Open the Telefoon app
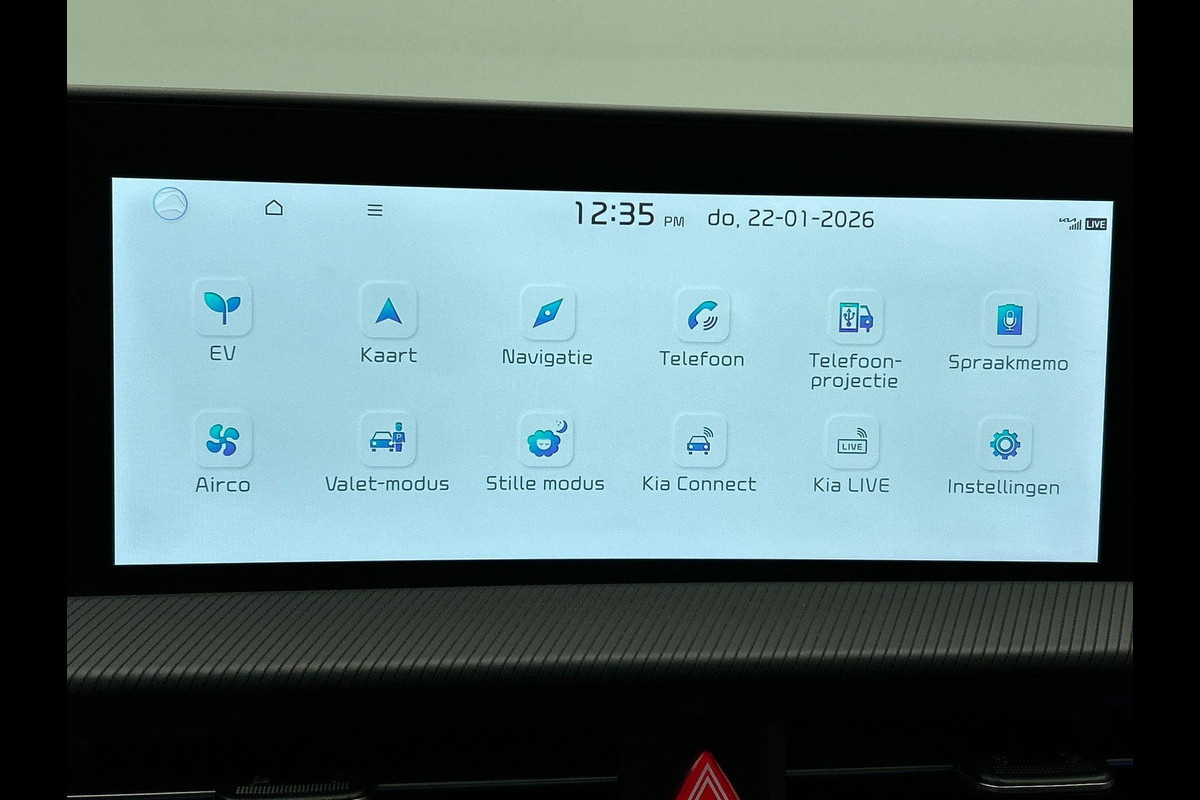The width and height of the screenshot is (1200, 800). point(702,316)
